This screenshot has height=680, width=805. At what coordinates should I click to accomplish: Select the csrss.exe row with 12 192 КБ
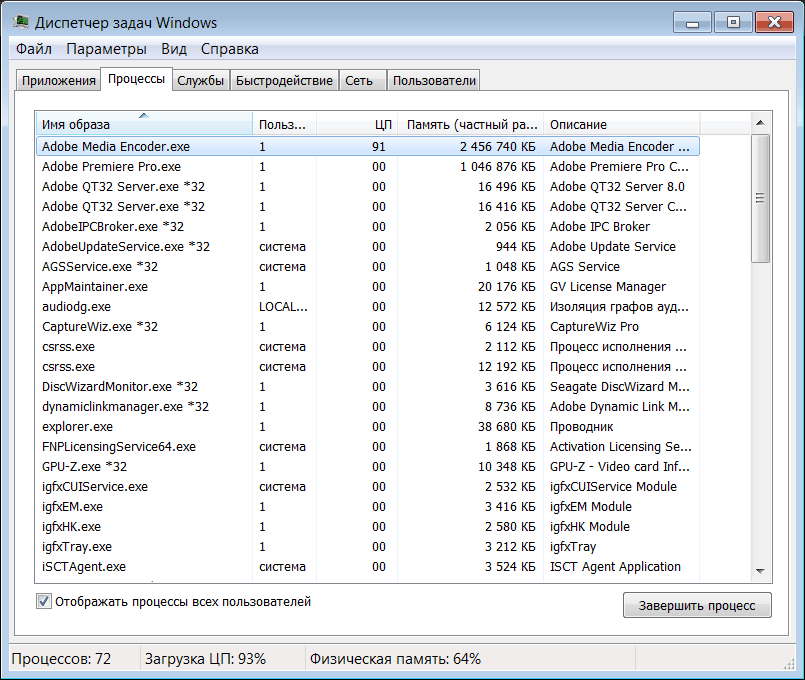click(x=368, y=366)
